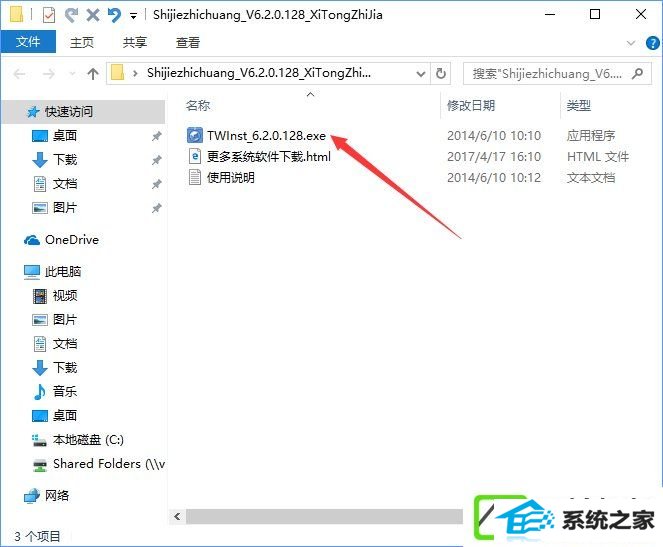Click the folder icon in the title bar
The height and width of the screenshot is (547, 663).
click(16, 14)
